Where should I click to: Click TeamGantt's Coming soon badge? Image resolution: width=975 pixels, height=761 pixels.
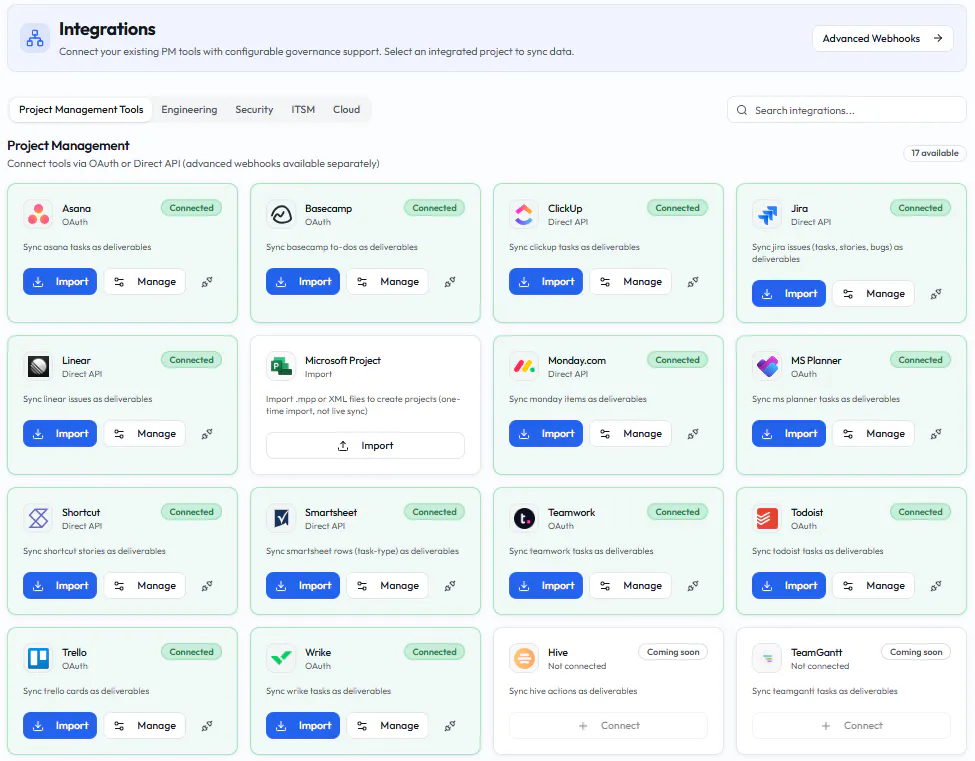916,652
